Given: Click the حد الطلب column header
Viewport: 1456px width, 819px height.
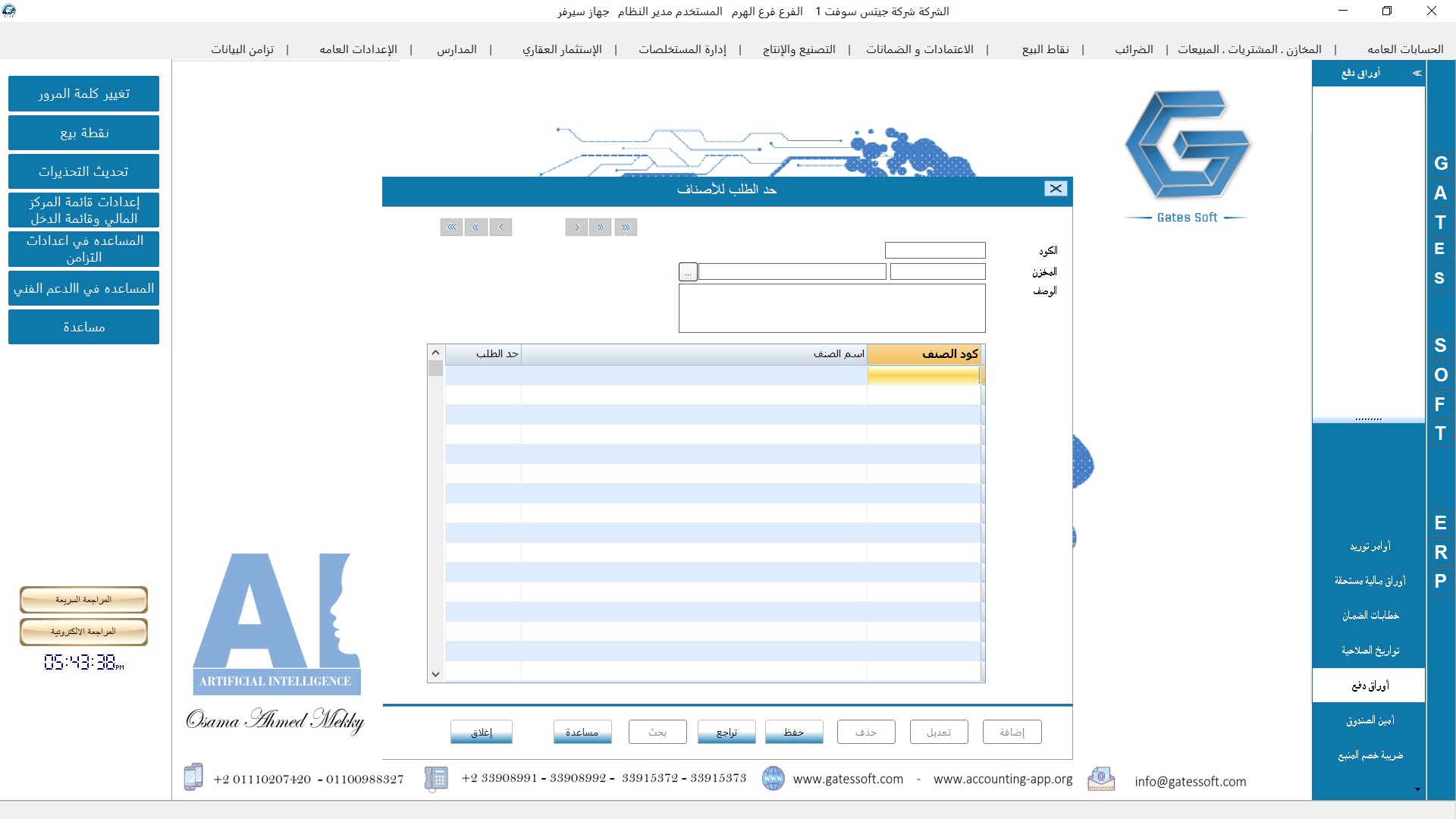Looking at the screenshot, I should pos(483,354).
